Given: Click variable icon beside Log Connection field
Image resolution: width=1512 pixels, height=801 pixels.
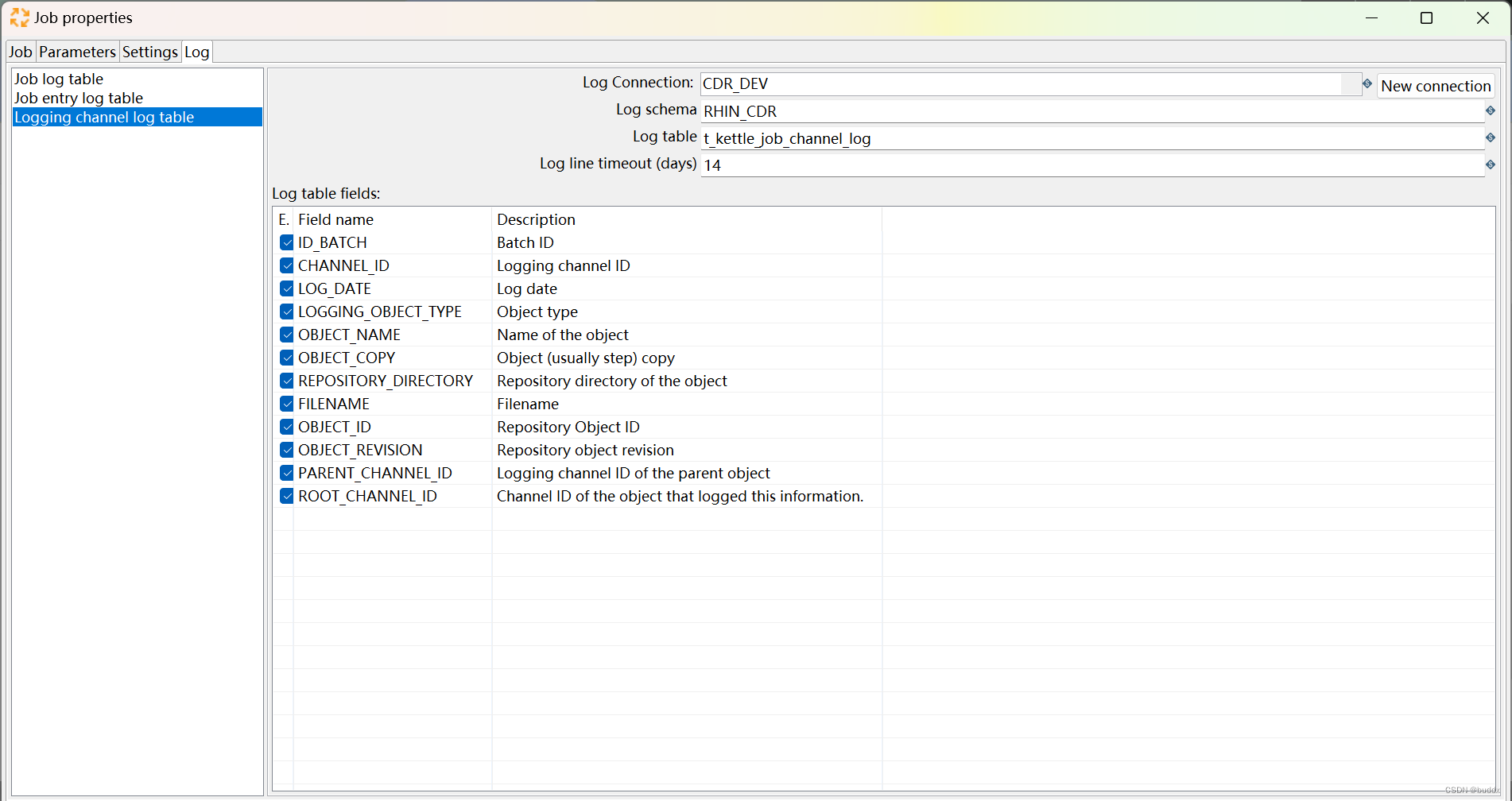Looking at the screenshot, I should (1367, 83).
